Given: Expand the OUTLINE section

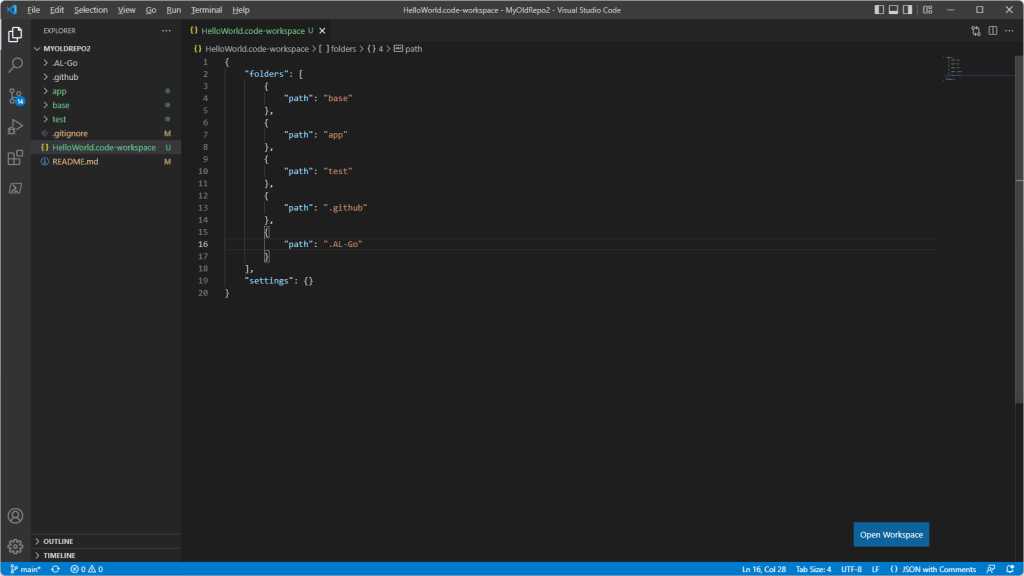Looking at the screenshot, I should tap(58, 541).
